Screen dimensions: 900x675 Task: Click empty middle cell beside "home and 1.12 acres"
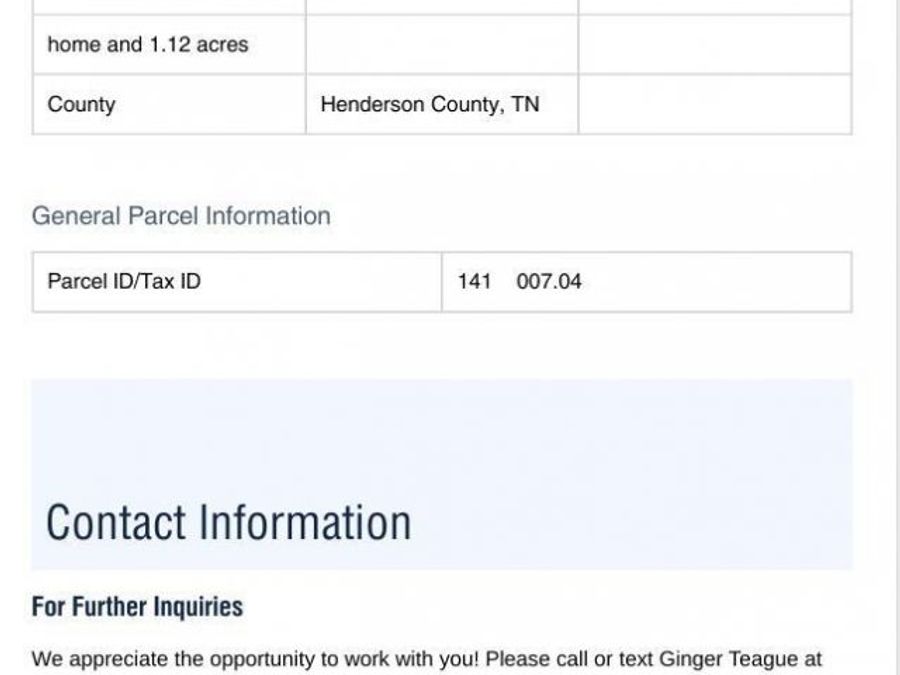[x=441, y=45]
